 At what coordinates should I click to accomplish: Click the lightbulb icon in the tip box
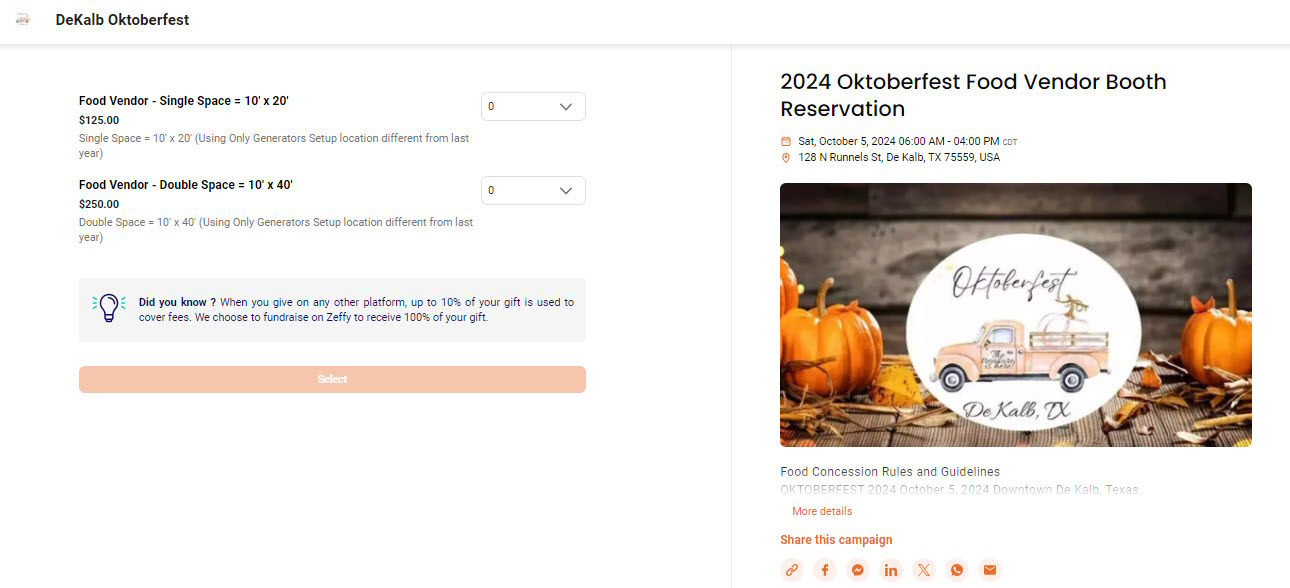click(x=108, y=308)
